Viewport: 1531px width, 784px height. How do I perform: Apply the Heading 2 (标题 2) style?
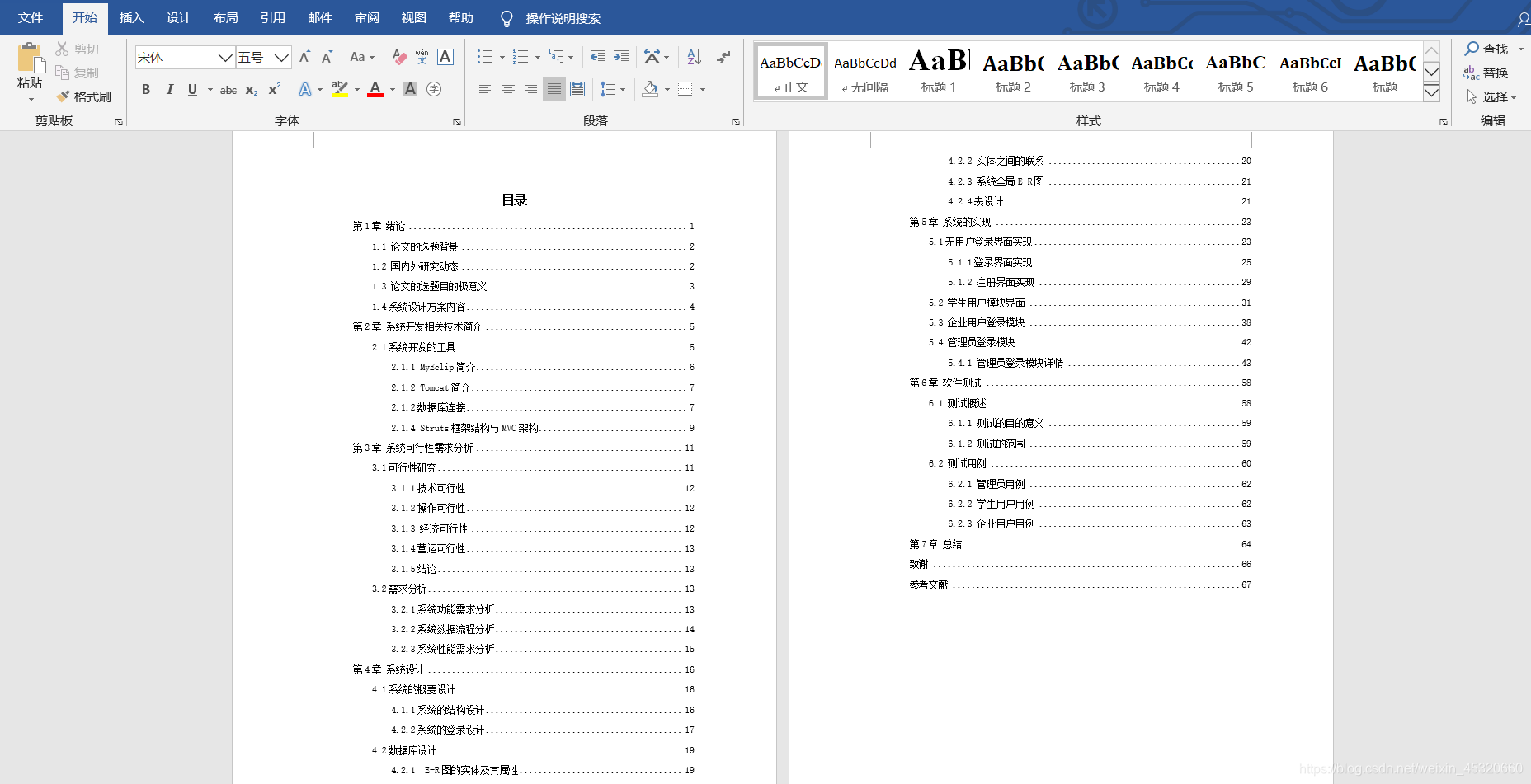(x=1013, y=72)
